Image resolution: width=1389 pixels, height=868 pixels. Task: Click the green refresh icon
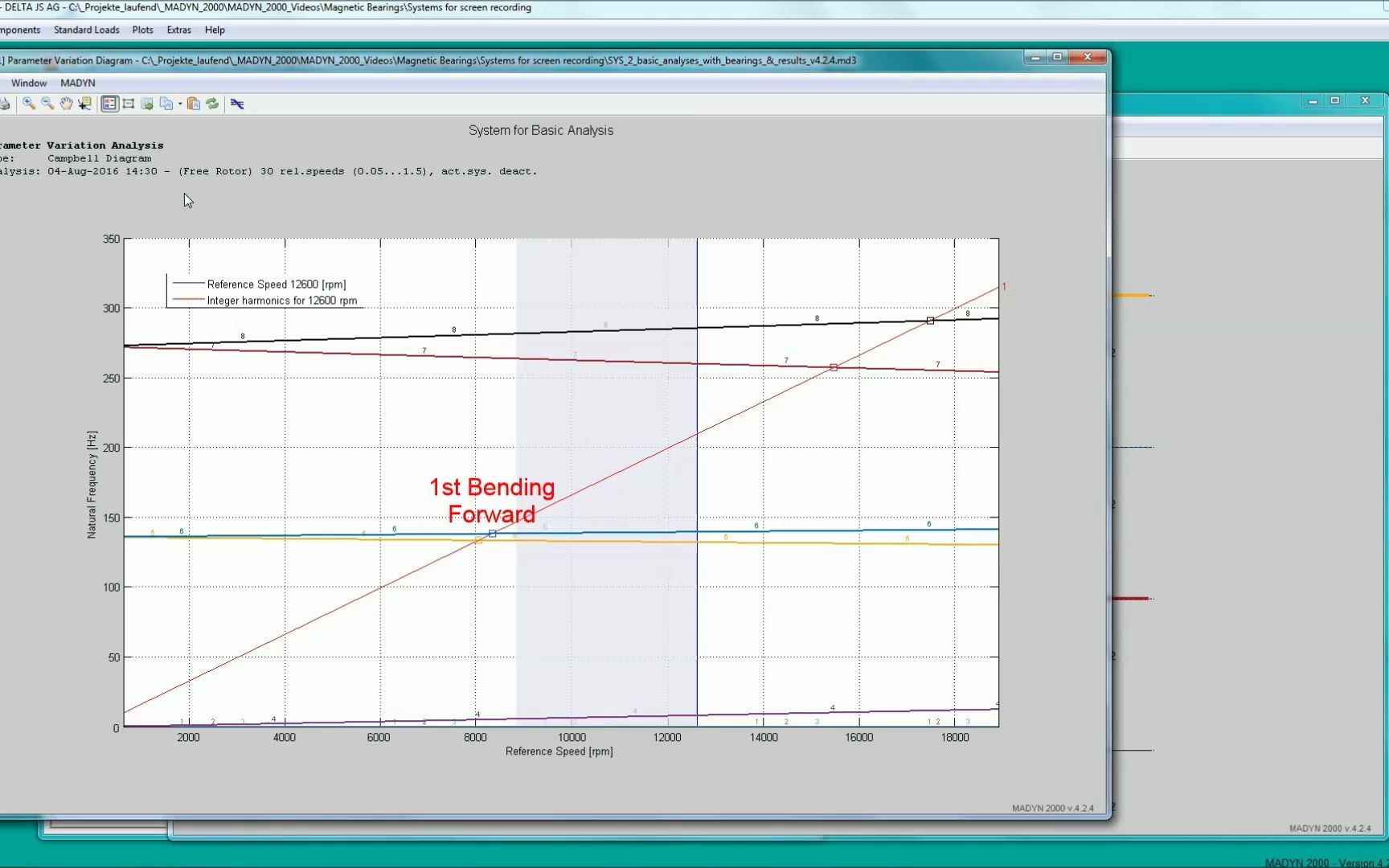[x=212, y=104]
